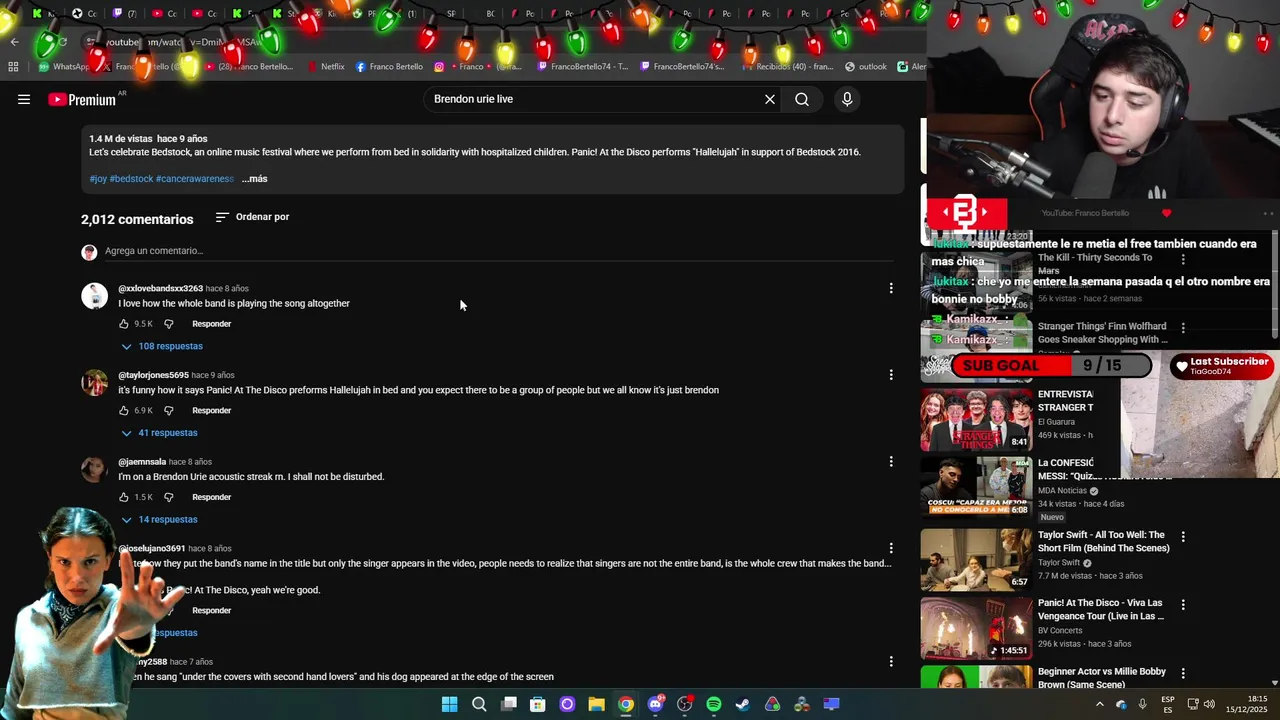Open options for Viva Las Vengeance Tour video
The width and height of the screenshot is (1280, 720).
tap(1183, 605)
